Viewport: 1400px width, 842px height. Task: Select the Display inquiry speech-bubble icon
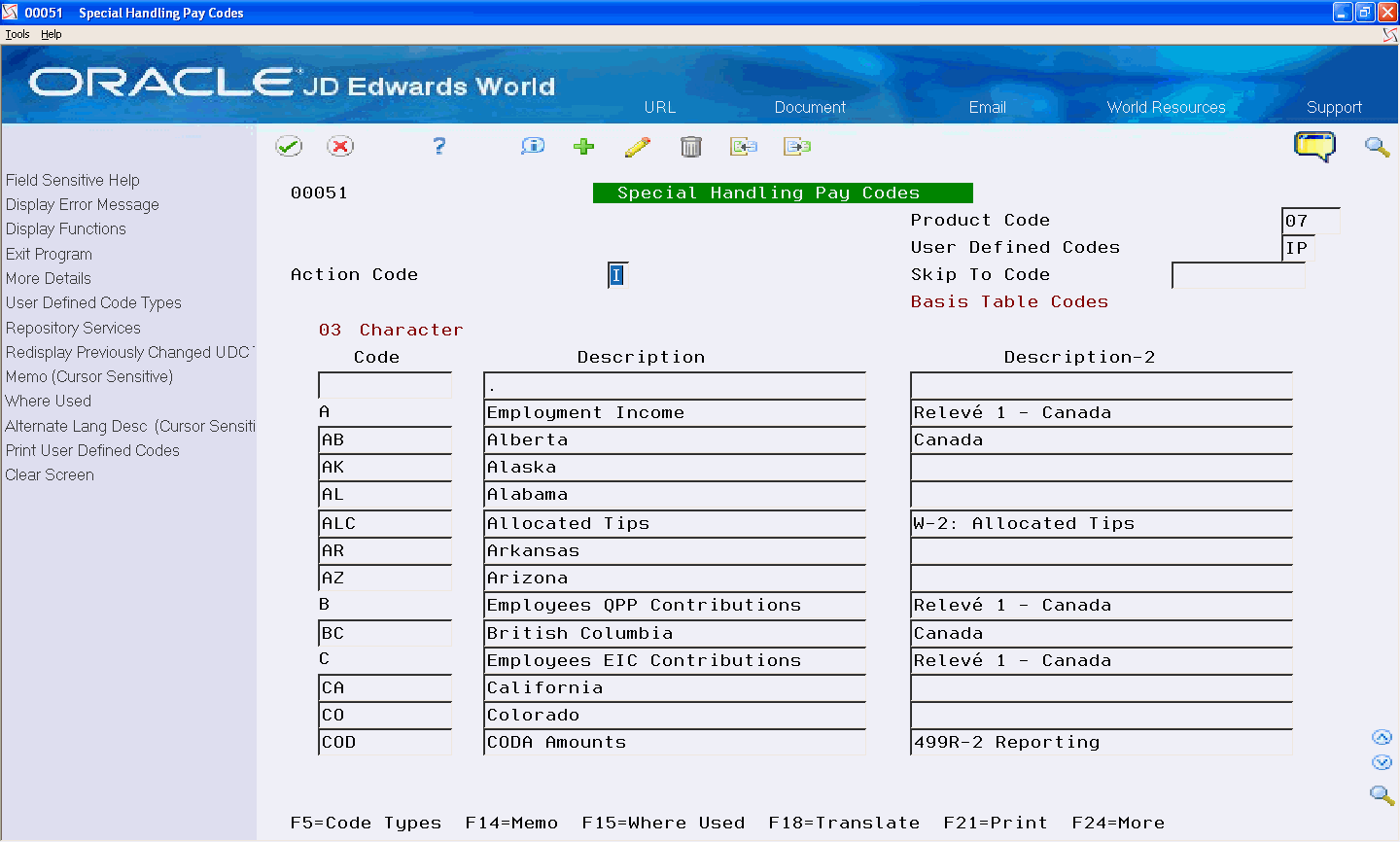click(x=532, y=146)
